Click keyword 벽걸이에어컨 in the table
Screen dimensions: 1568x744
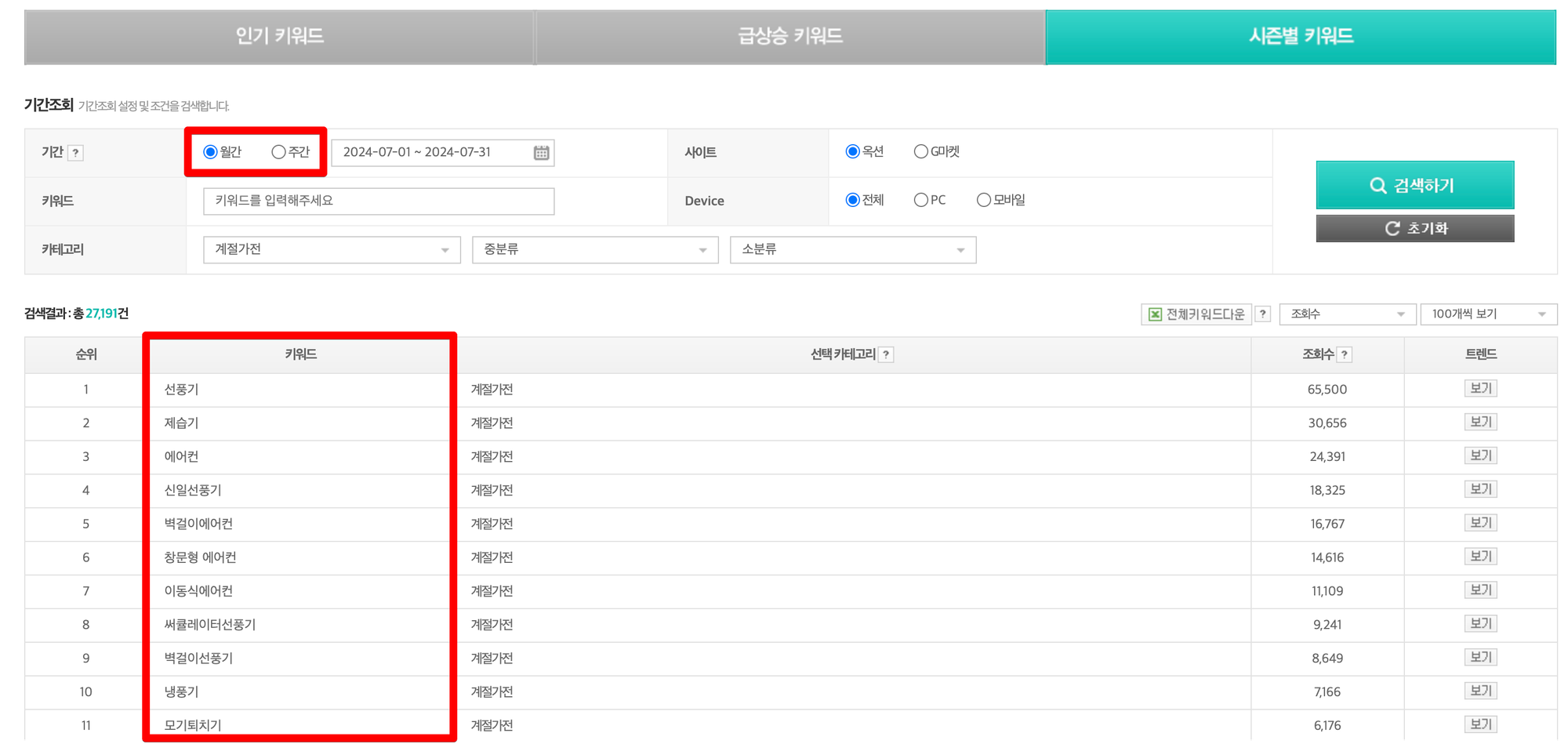pos(198,524)
